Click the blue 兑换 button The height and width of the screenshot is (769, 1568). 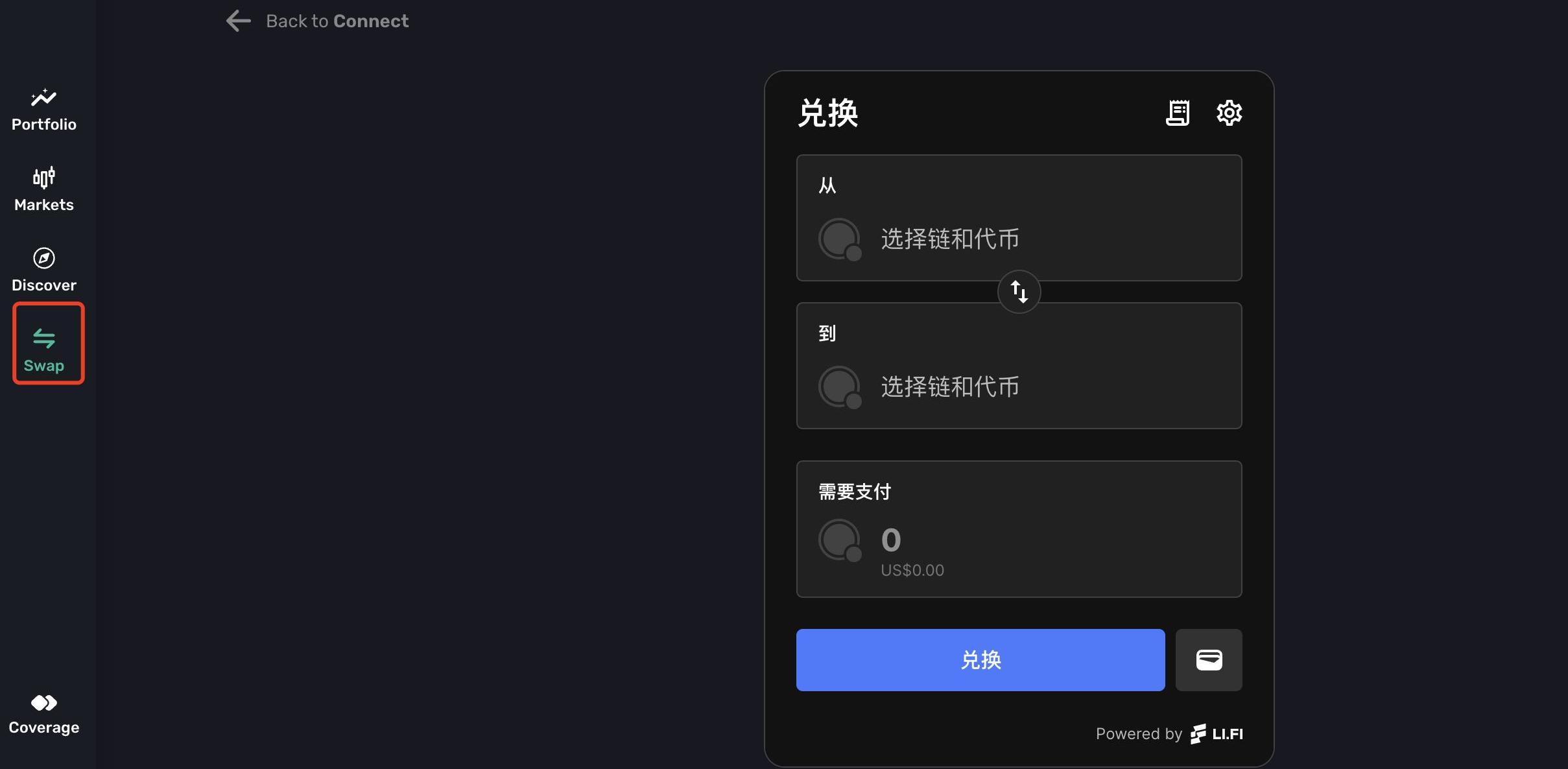click(980, 660)
